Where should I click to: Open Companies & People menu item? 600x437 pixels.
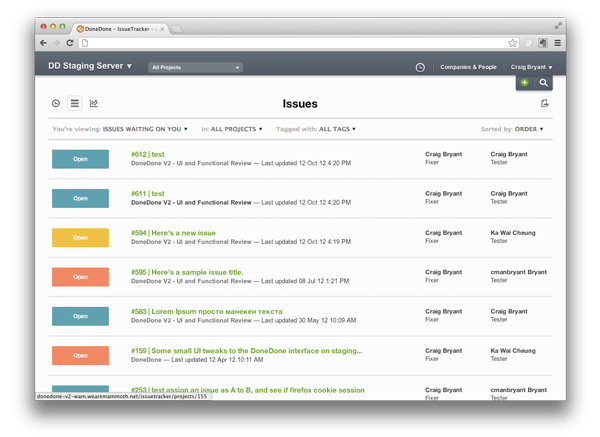click(x=468, y=67)
